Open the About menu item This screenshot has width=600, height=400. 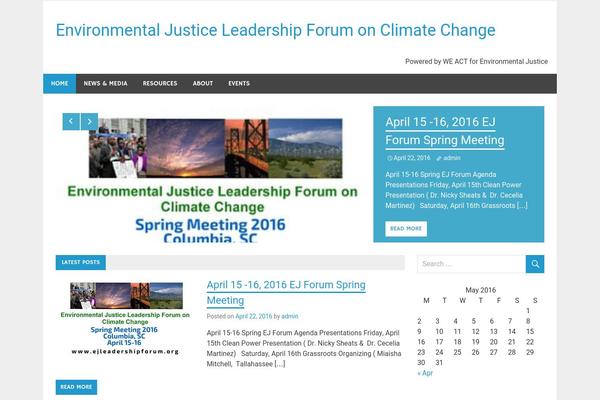tap(203, 83)
